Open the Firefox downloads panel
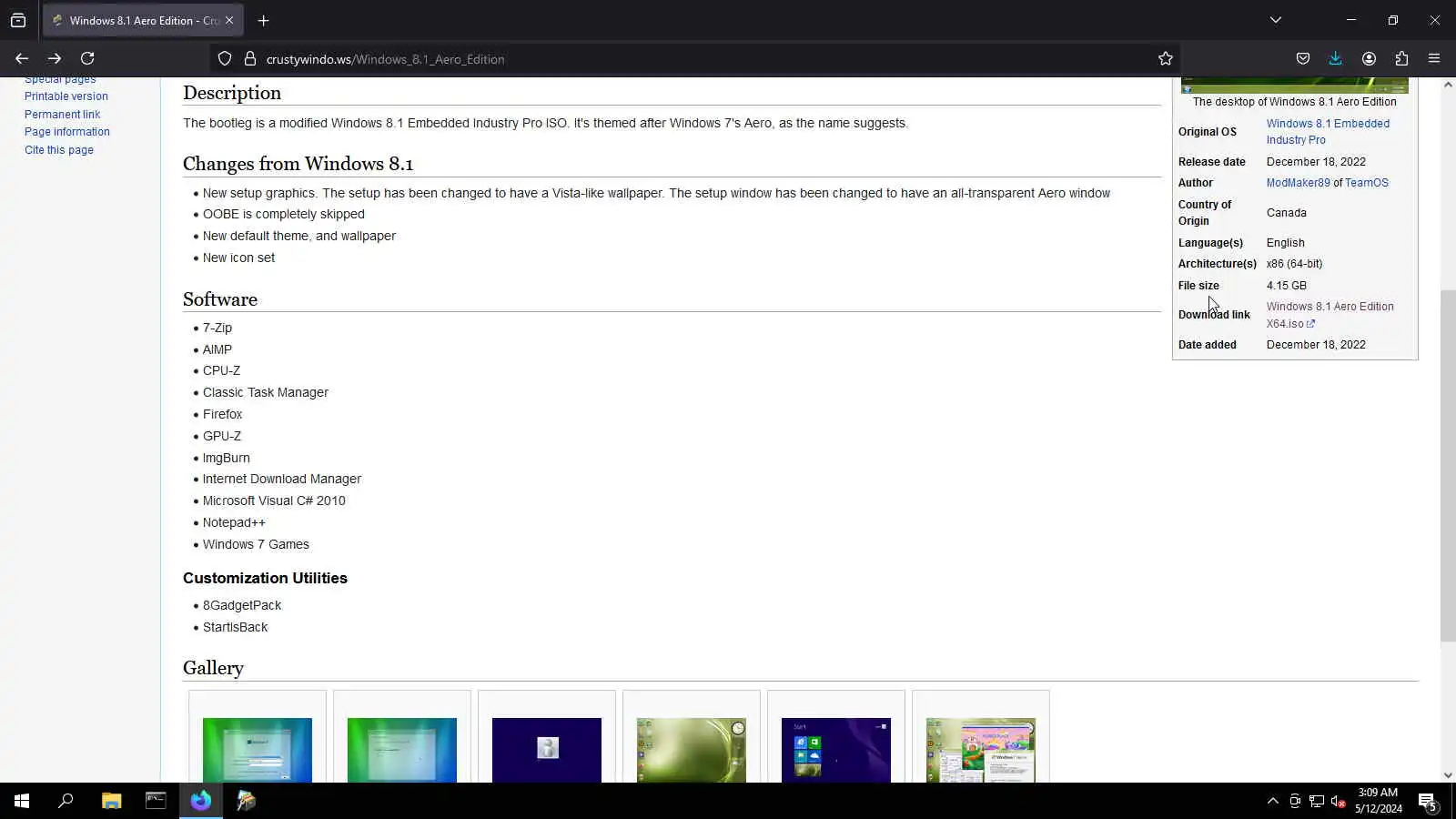This screenshot has height=819, width=1456. (1336, 58)
